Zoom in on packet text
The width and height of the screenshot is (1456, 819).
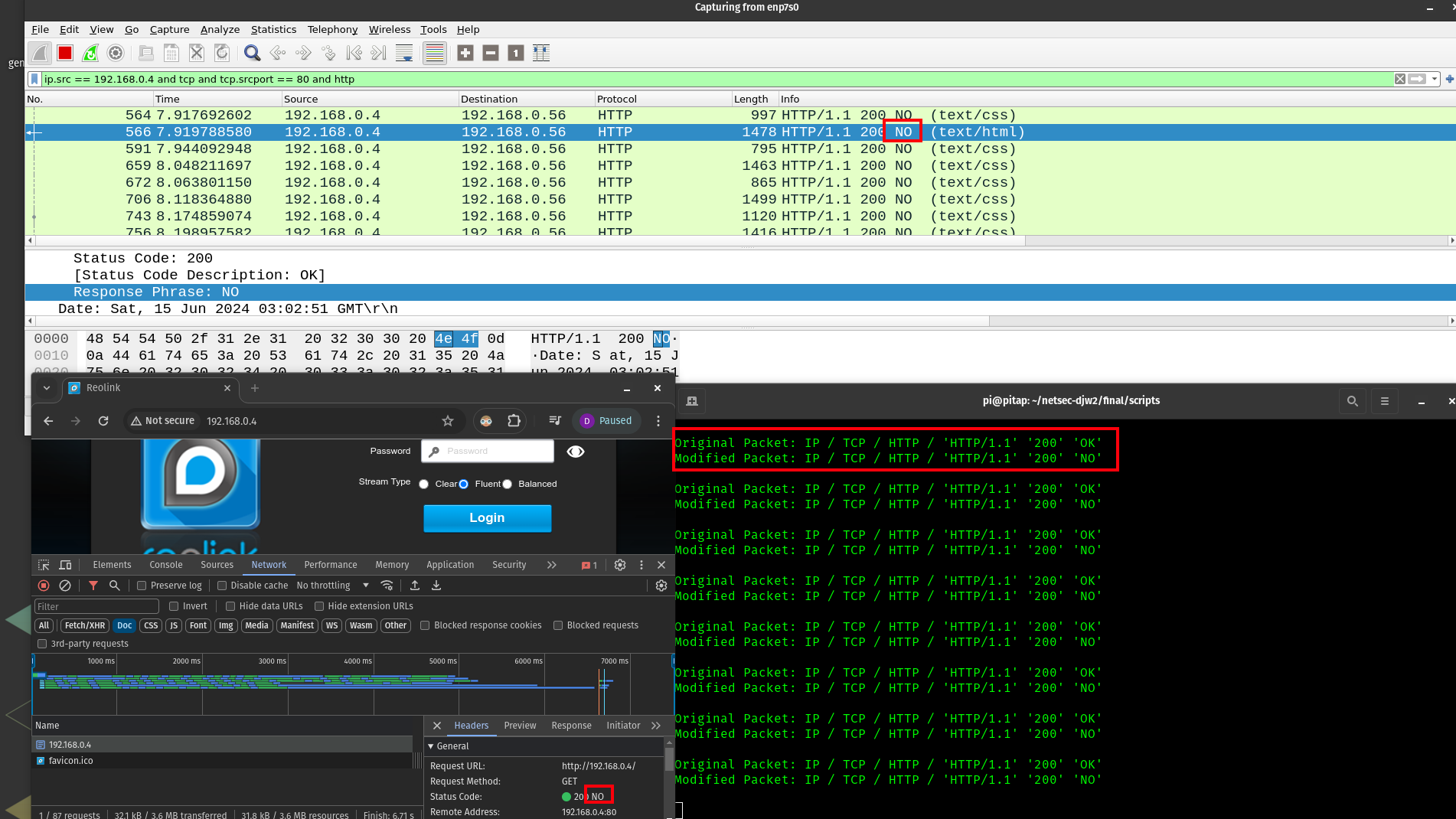pos(465,53)
